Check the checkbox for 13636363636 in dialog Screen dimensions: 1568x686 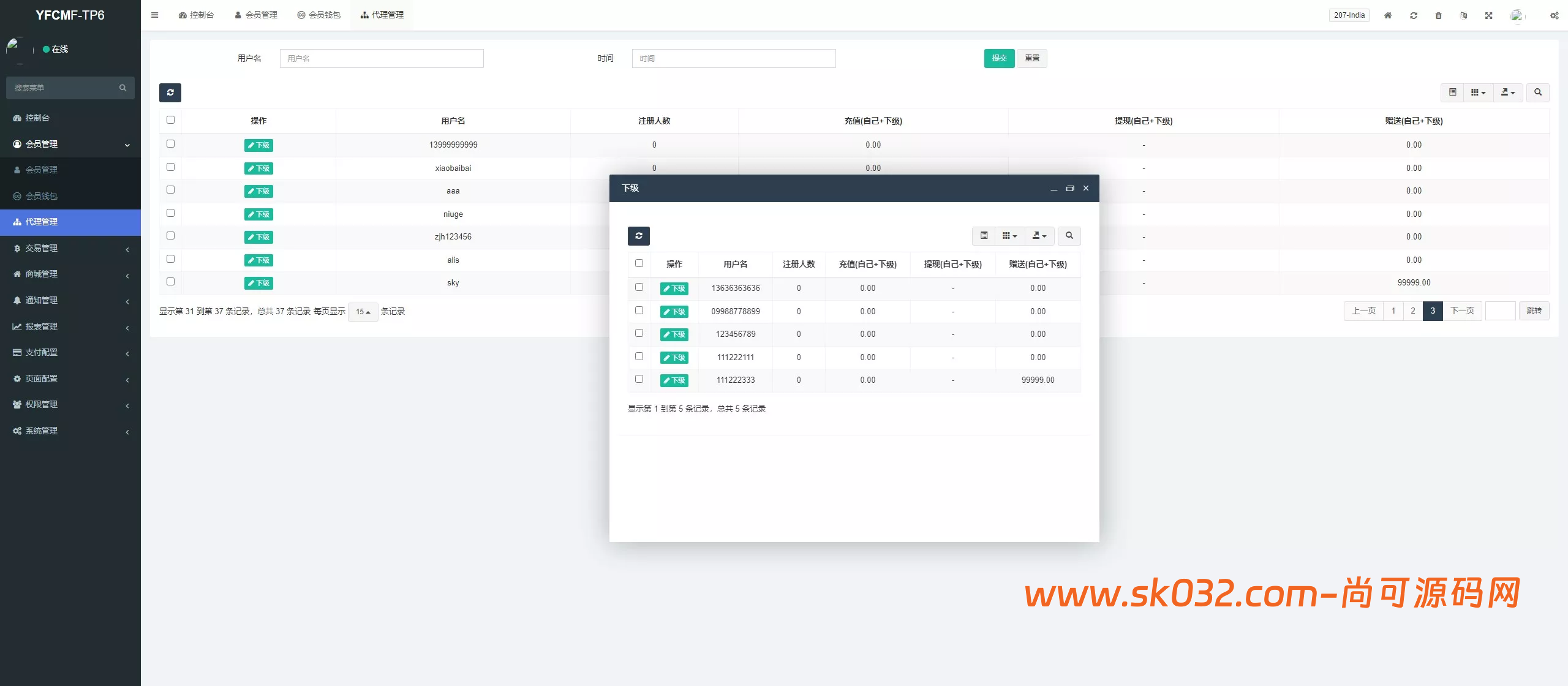639,287
